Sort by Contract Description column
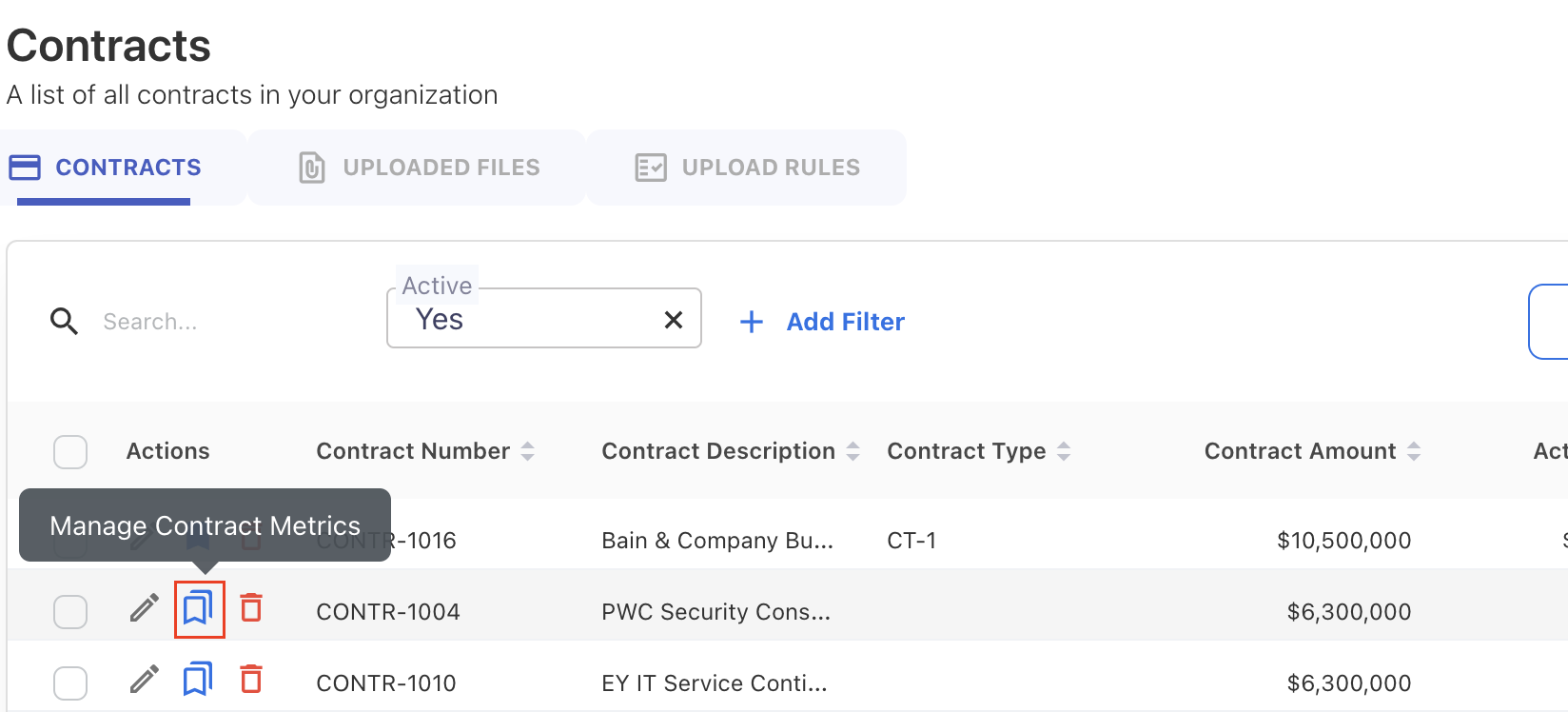The image size is (1568, 712). pyautogui.click(x=853, y=451)
